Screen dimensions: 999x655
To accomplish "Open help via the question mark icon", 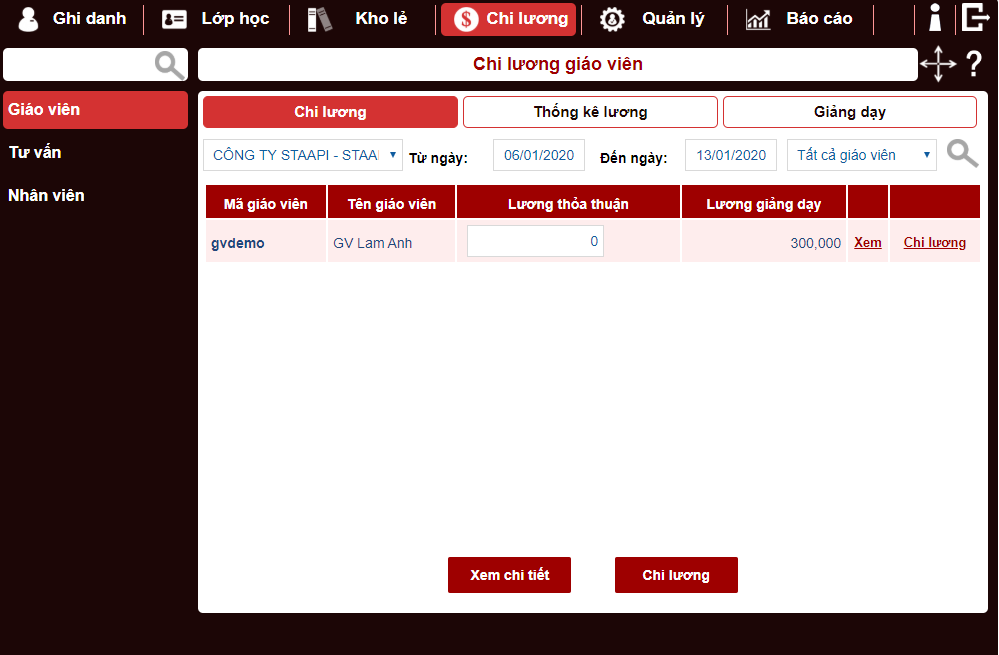I will click(x=974, y=65).
